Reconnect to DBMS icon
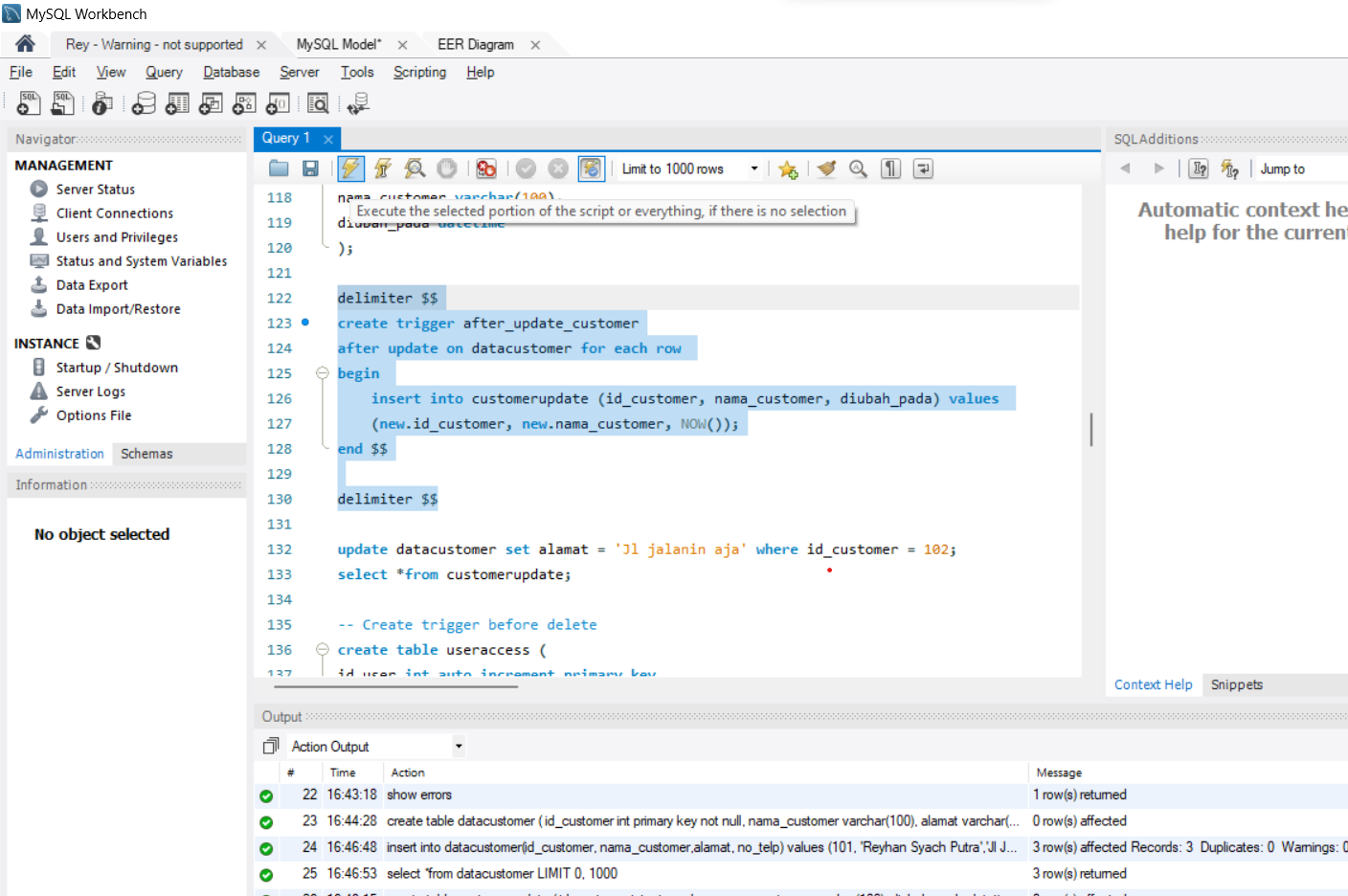Screen dimensions: 1348x896 coord(358,103)
